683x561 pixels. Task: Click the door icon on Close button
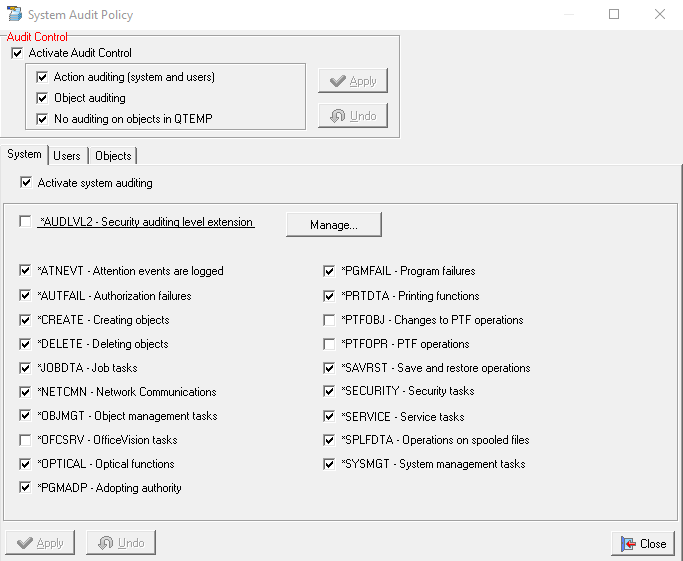pyautogui.click(x=627, y=544)
